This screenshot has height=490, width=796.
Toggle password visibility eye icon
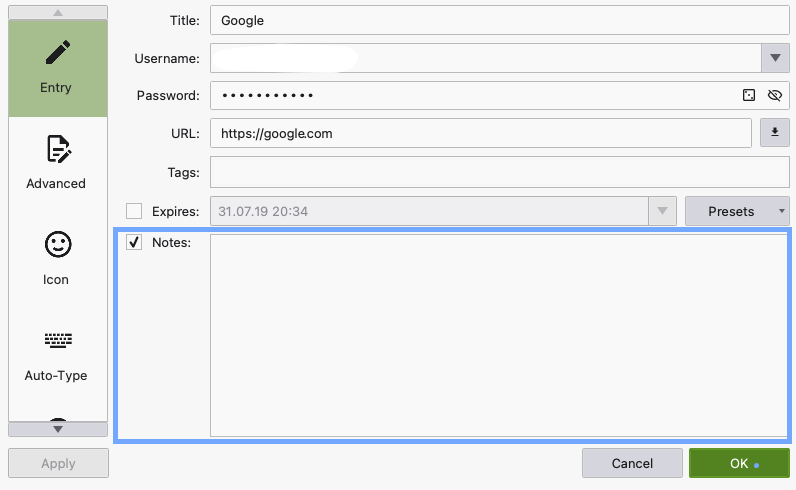point(775,95)
